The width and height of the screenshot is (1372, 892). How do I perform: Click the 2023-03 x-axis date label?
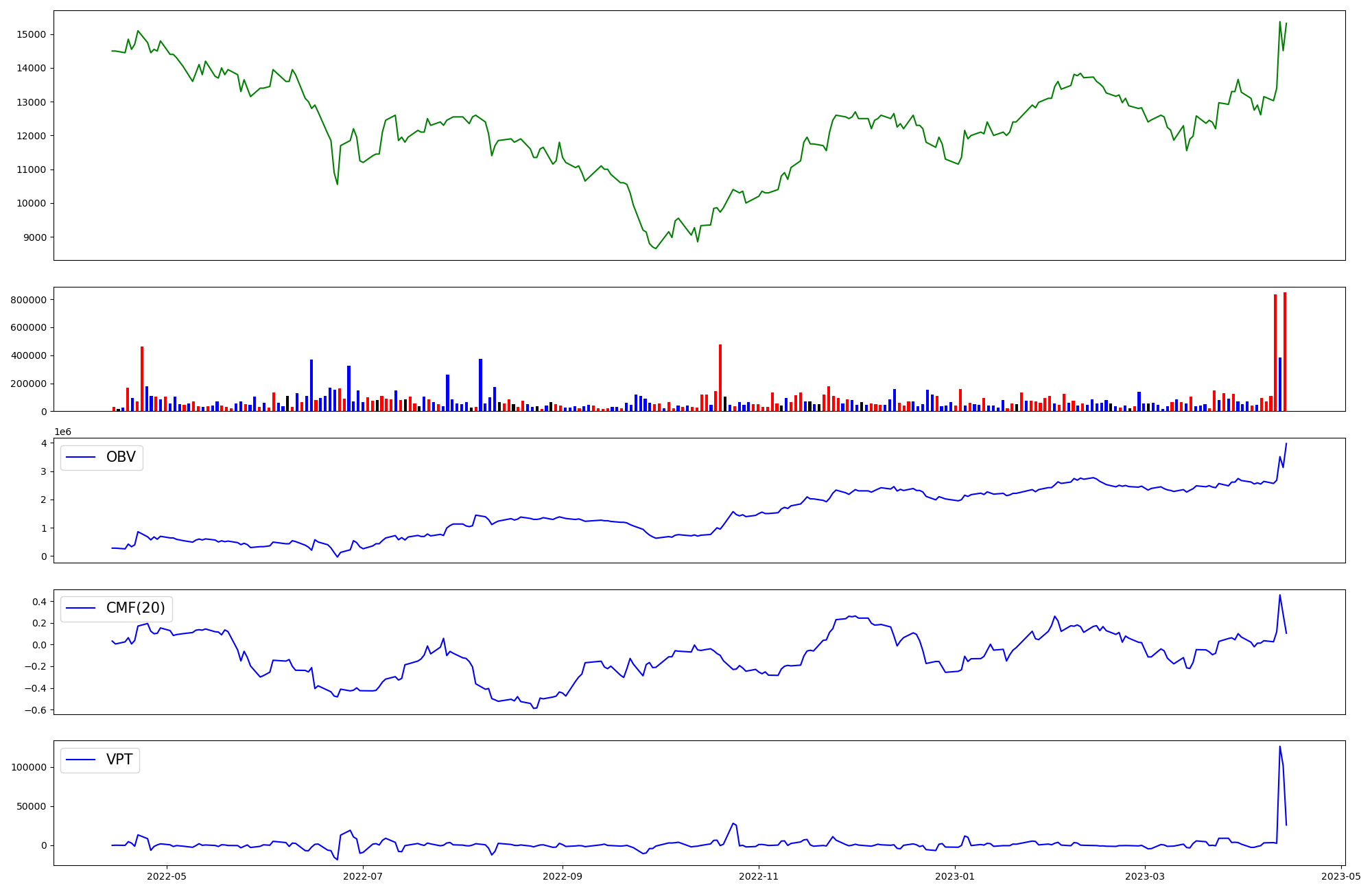point(1145,876)
